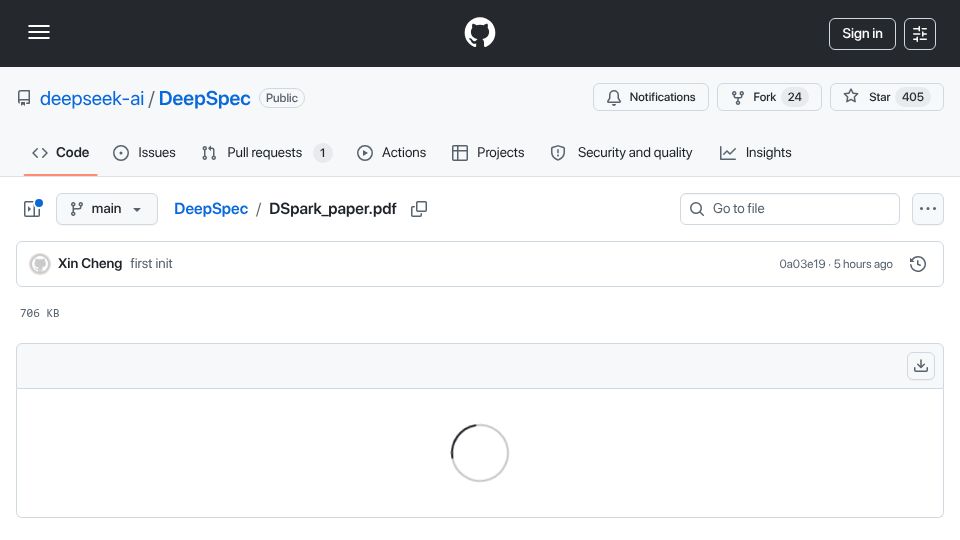Go to GitHub homepage via Octocat logo

point(479,32)
